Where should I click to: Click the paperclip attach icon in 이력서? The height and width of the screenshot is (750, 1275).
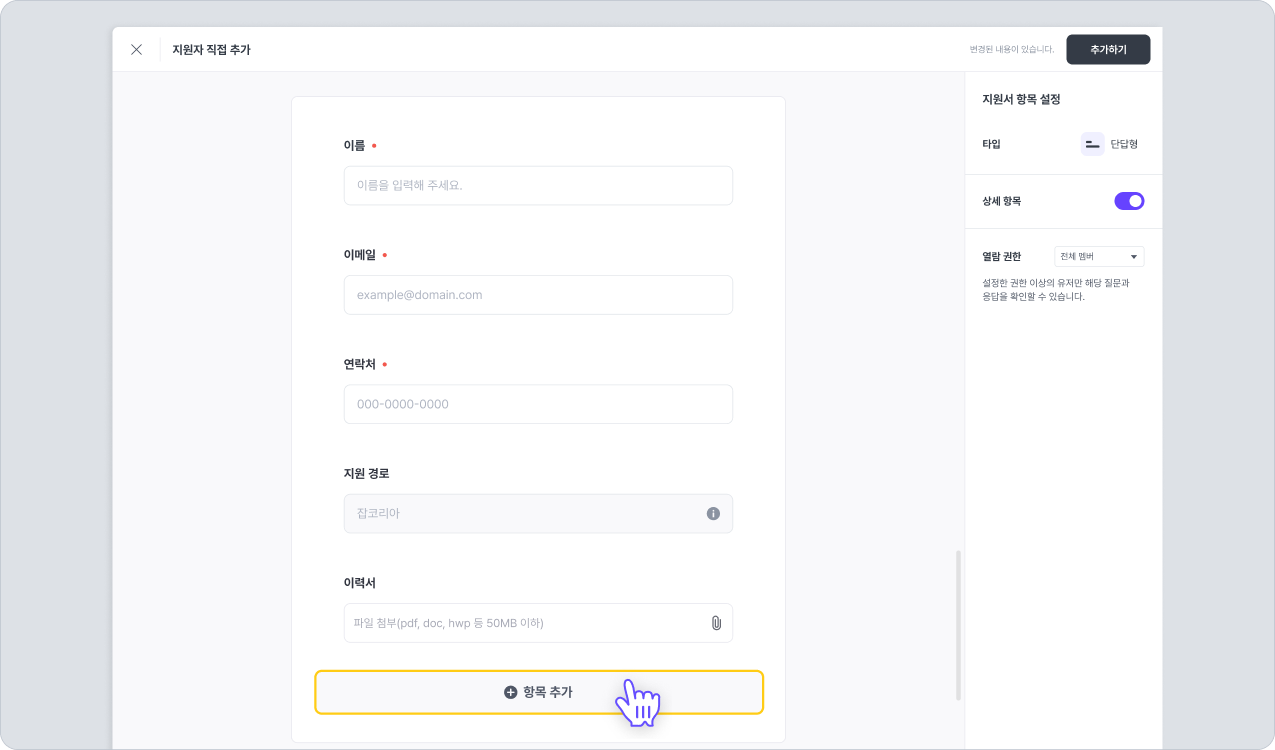click(716, 623)
